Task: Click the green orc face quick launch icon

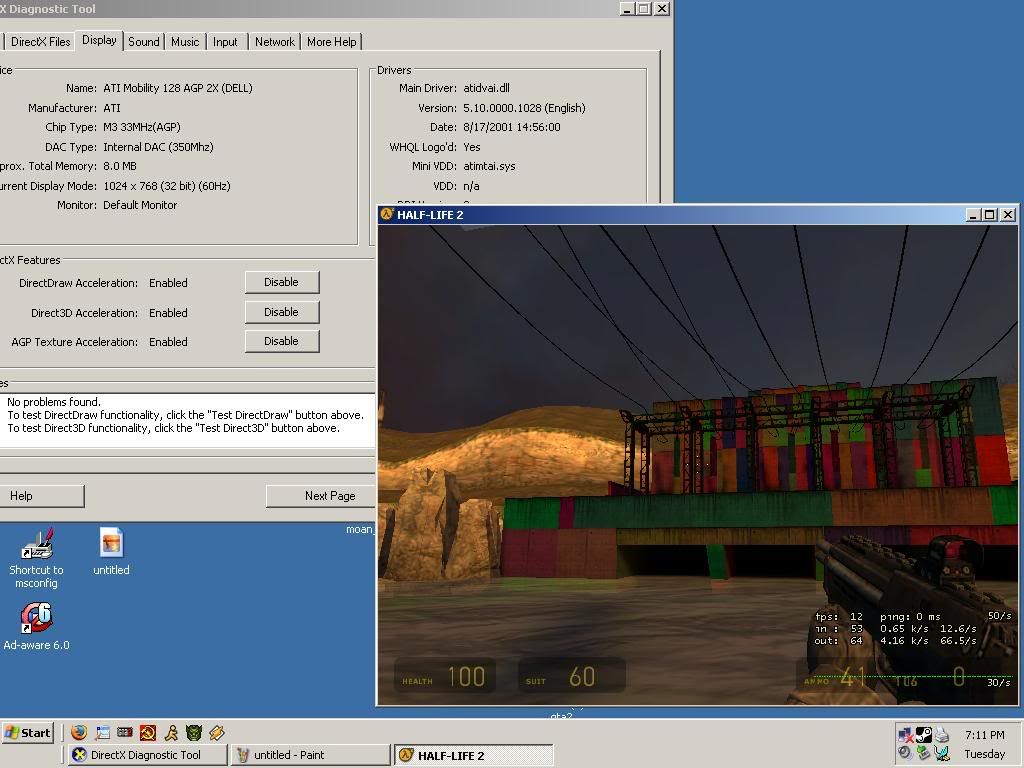Action: 194,732
